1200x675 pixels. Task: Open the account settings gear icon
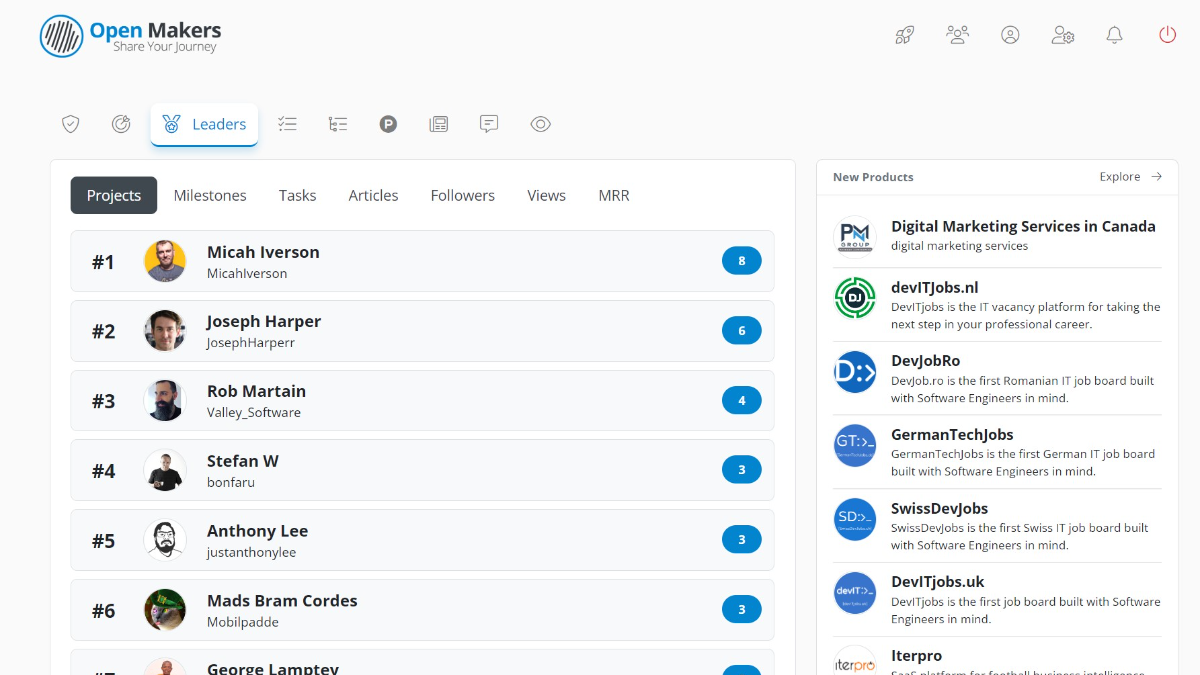[x=1062, y=35]
